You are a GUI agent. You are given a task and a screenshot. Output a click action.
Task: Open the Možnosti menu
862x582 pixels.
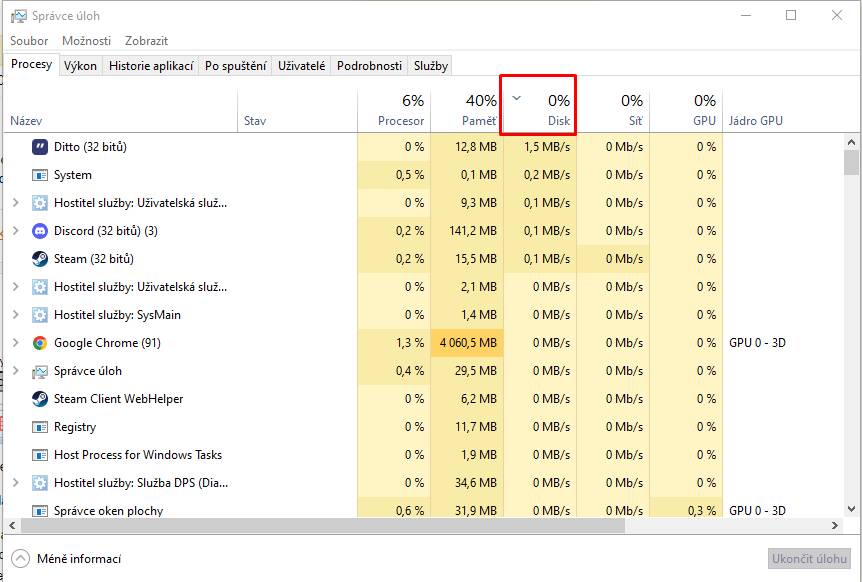coord(86,41)
